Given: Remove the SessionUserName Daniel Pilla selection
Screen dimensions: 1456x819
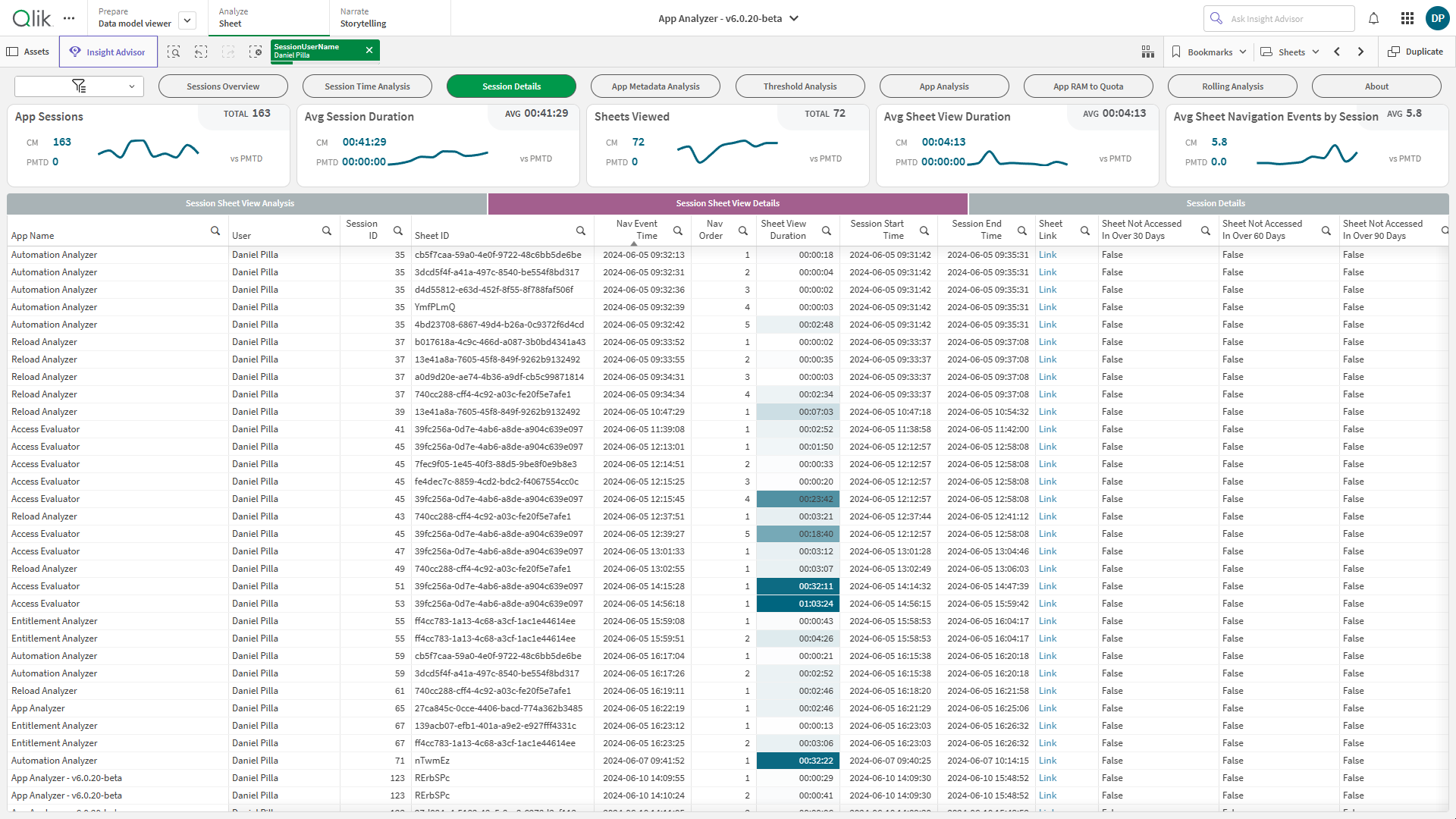Looking at the screenshot, I should [369, 50].
